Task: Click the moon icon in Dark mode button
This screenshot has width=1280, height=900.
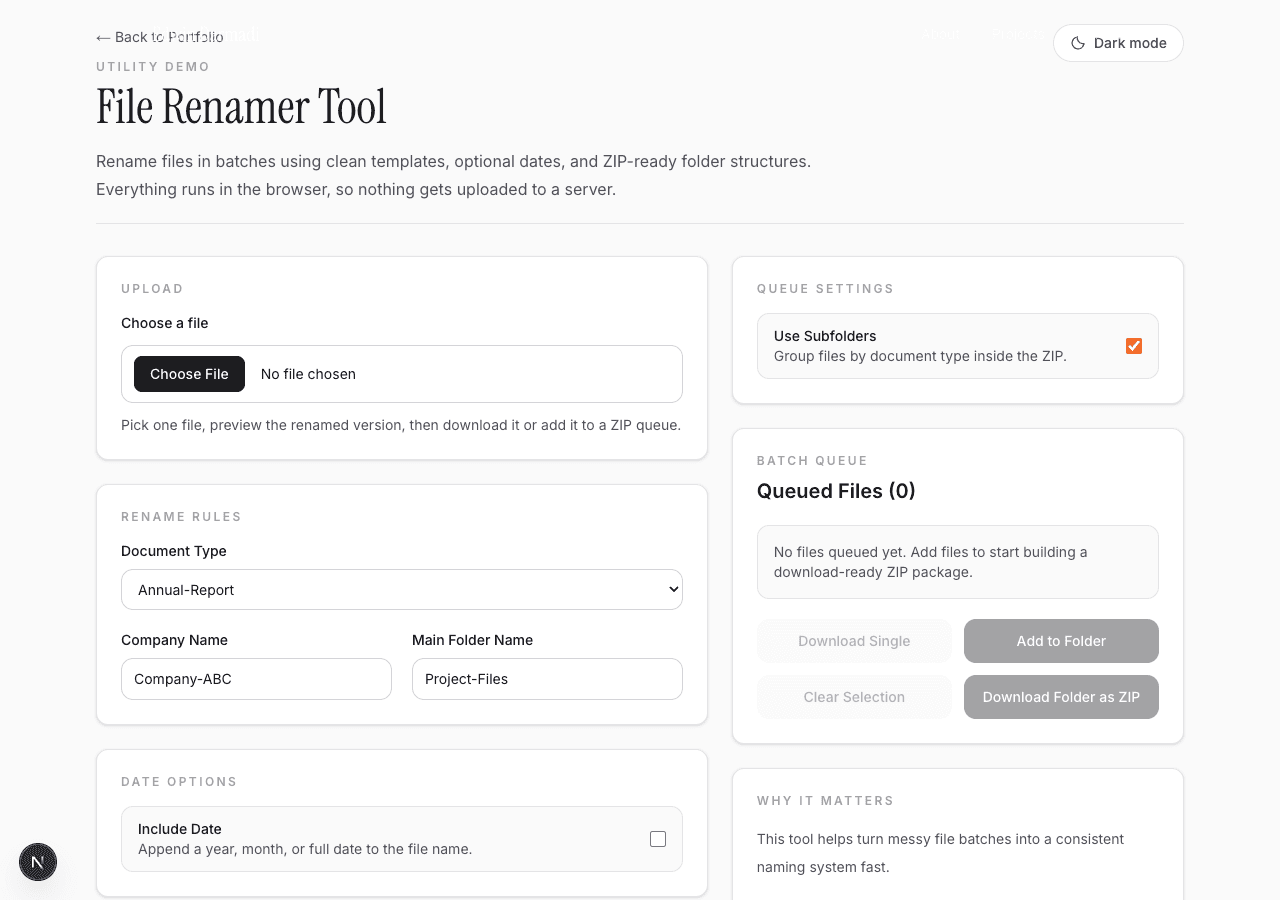Action: coord(1078,43)
